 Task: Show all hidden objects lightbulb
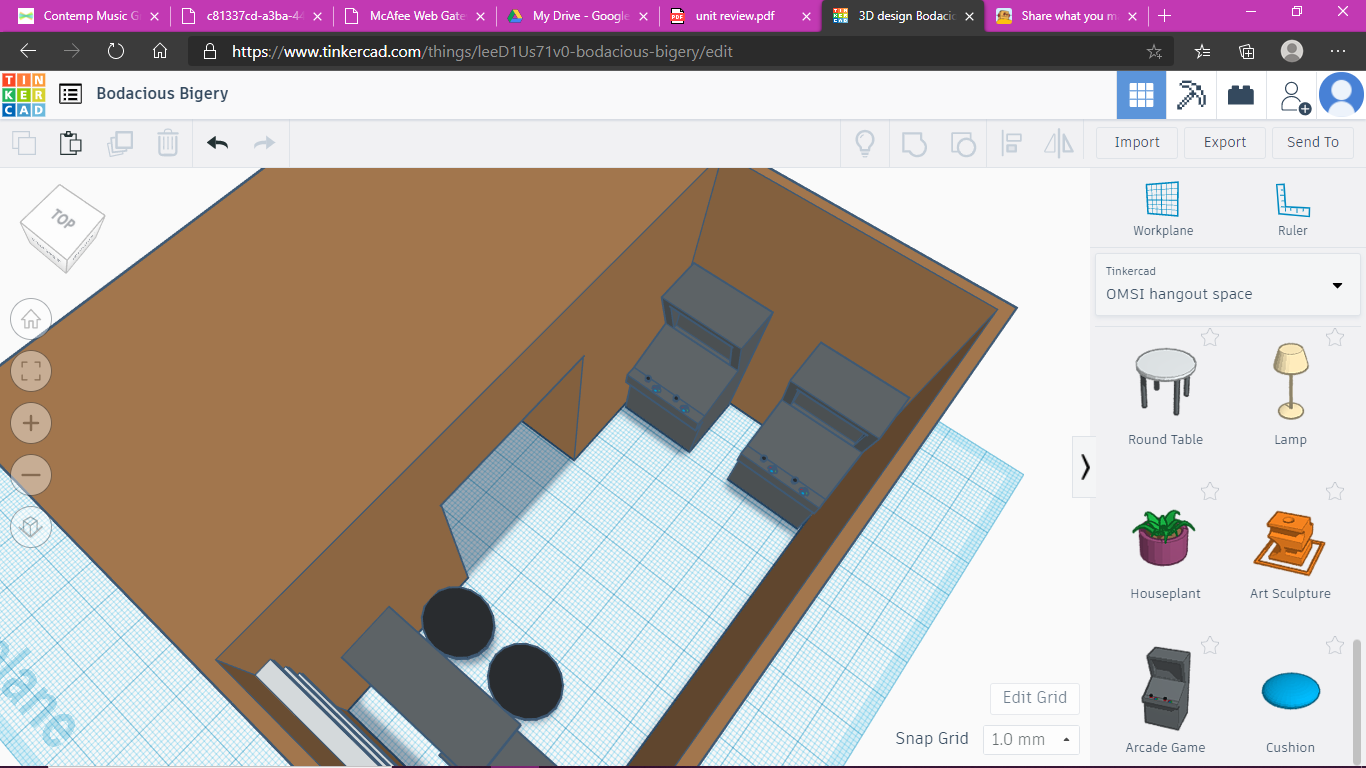tap(865, 143)
